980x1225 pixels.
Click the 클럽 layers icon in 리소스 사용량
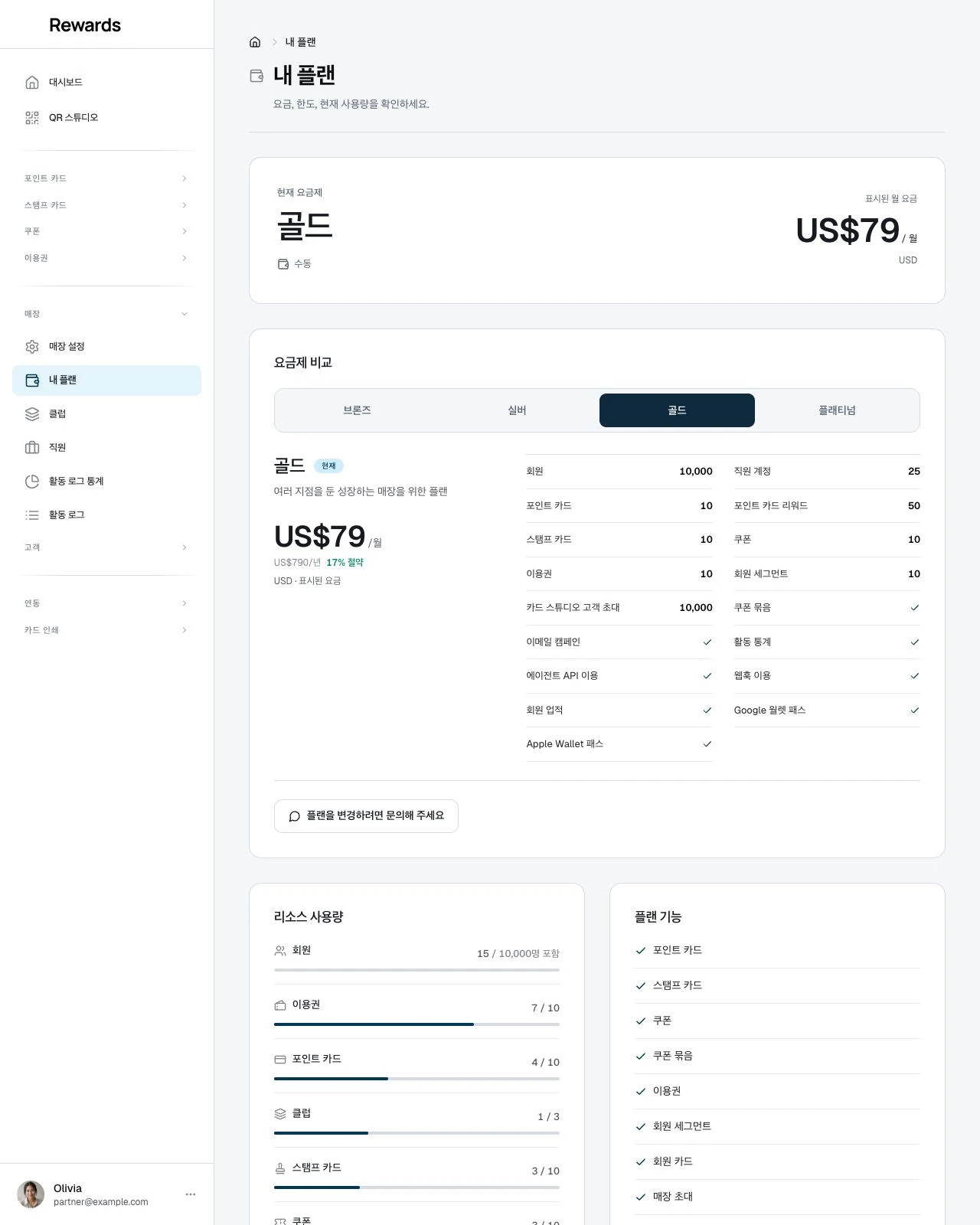point(280,1113)
